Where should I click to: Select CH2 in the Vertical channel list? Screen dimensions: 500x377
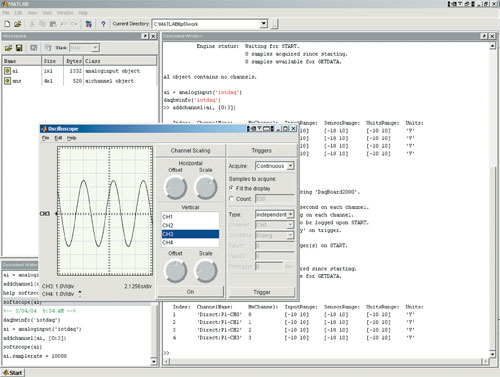(190, 225)
